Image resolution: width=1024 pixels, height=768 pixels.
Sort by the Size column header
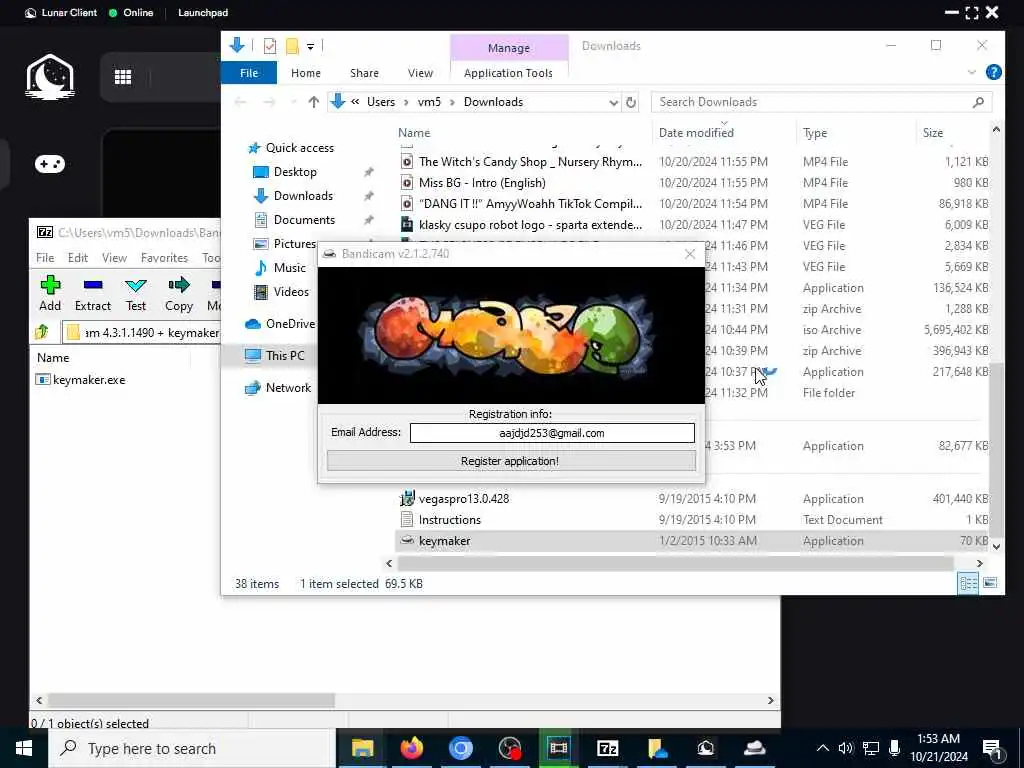933,133
